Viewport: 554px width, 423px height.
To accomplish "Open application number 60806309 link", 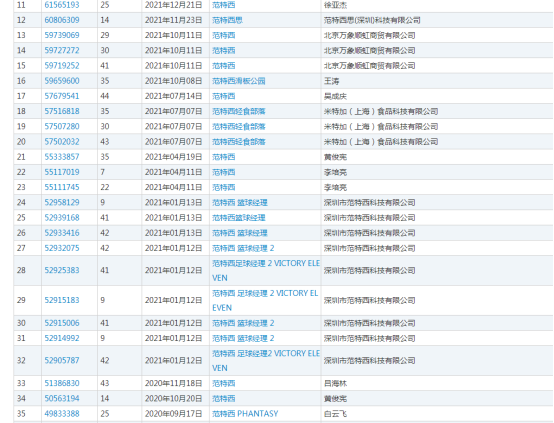I will point(62,20).
